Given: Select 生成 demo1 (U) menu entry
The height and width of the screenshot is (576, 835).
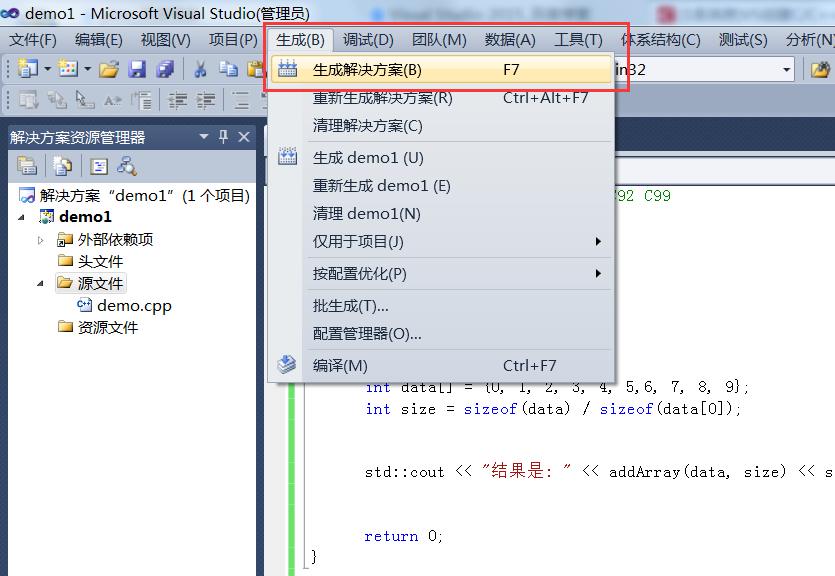Looking at the screenshot, I should pos(441,158).
